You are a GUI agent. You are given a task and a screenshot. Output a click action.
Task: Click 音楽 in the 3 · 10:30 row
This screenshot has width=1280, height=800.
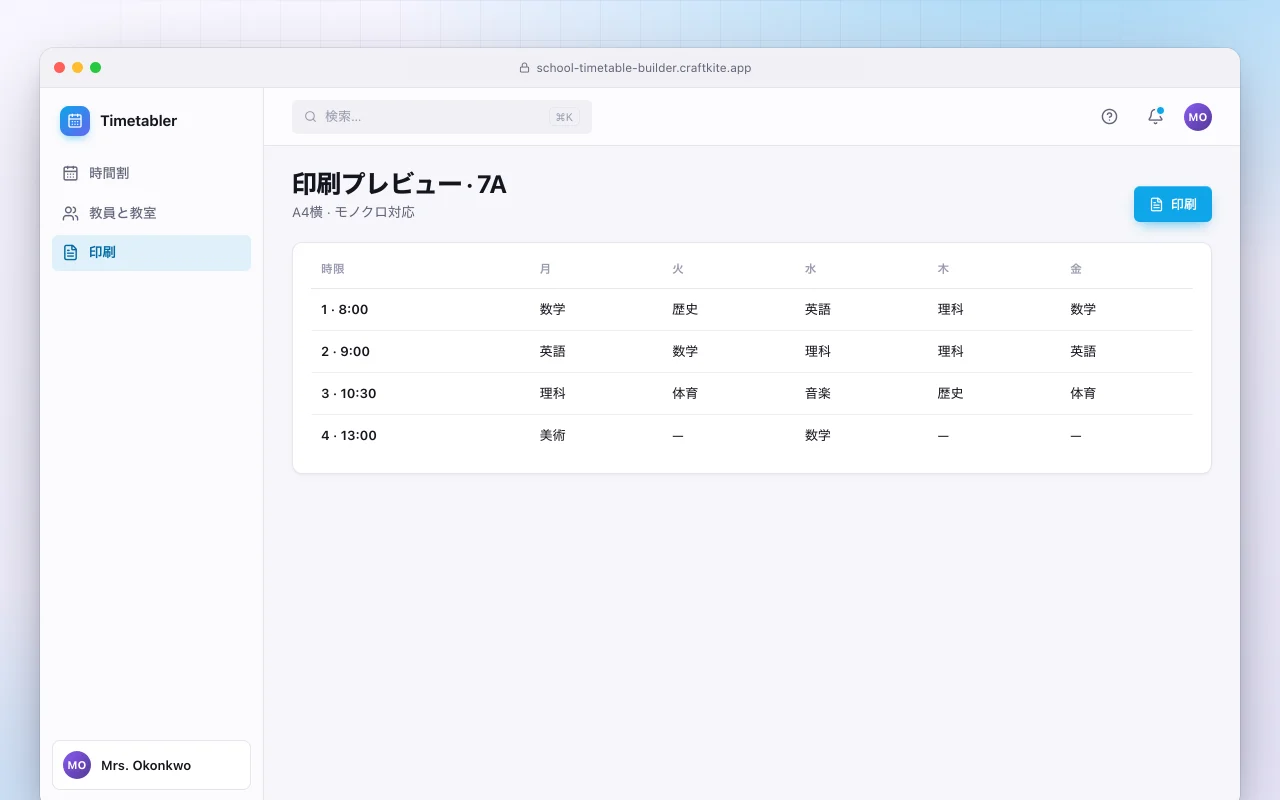(818, 394)
